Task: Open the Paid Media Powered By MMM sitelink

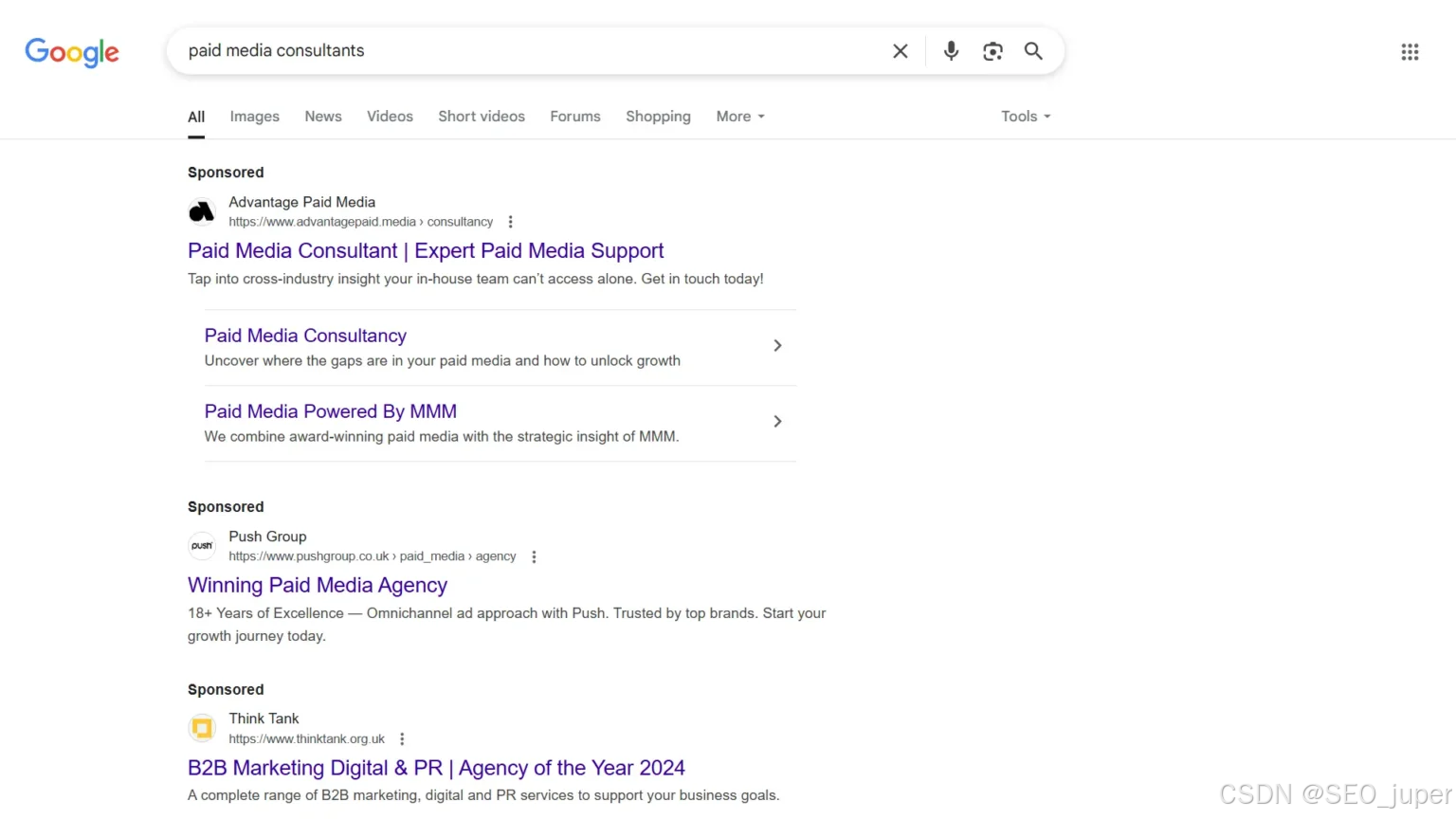Action: pyautogui.click(x=331, y=411)
